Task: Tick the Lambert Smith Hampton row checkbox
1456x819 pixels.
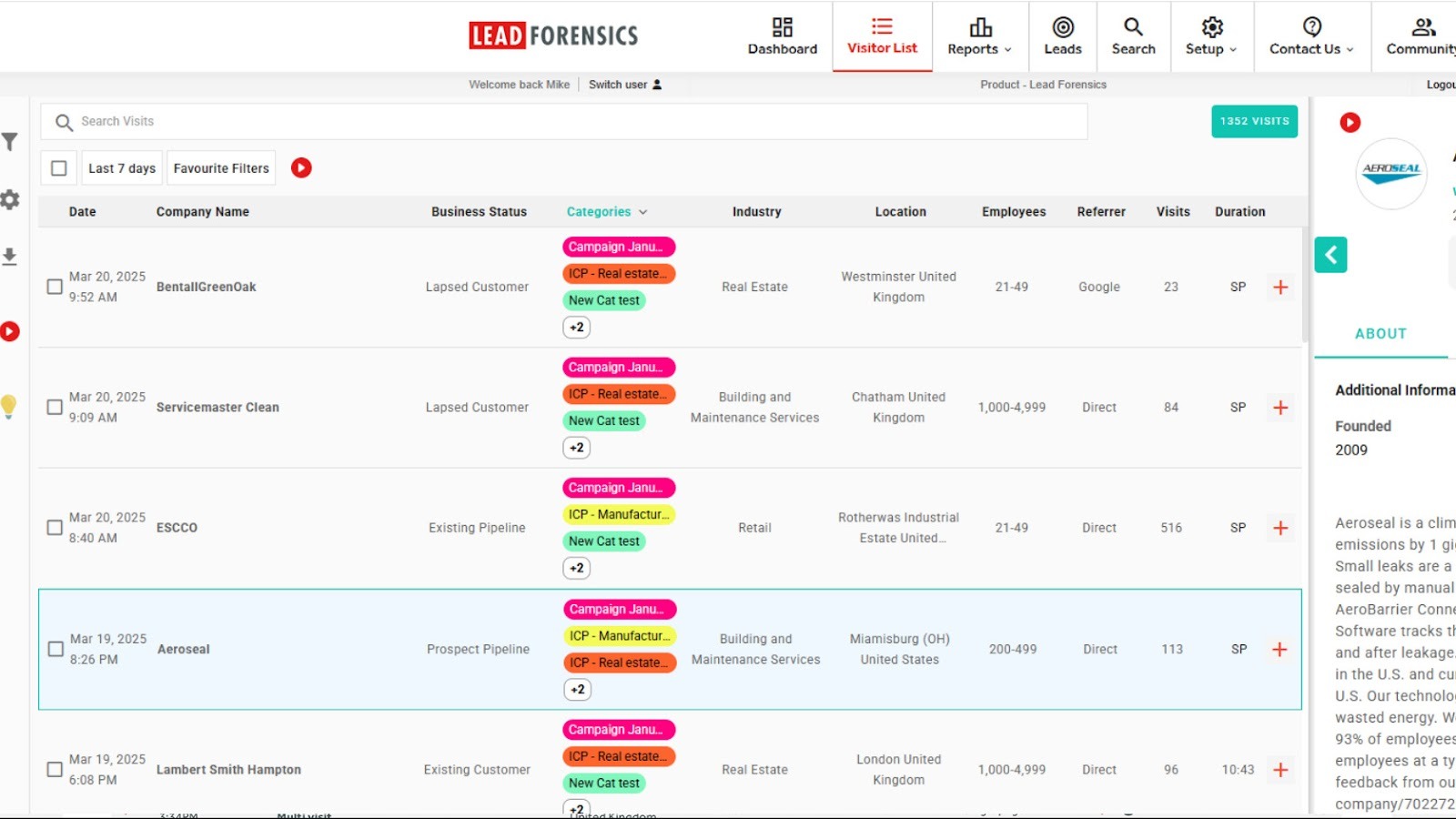Action: pos(55,770)
